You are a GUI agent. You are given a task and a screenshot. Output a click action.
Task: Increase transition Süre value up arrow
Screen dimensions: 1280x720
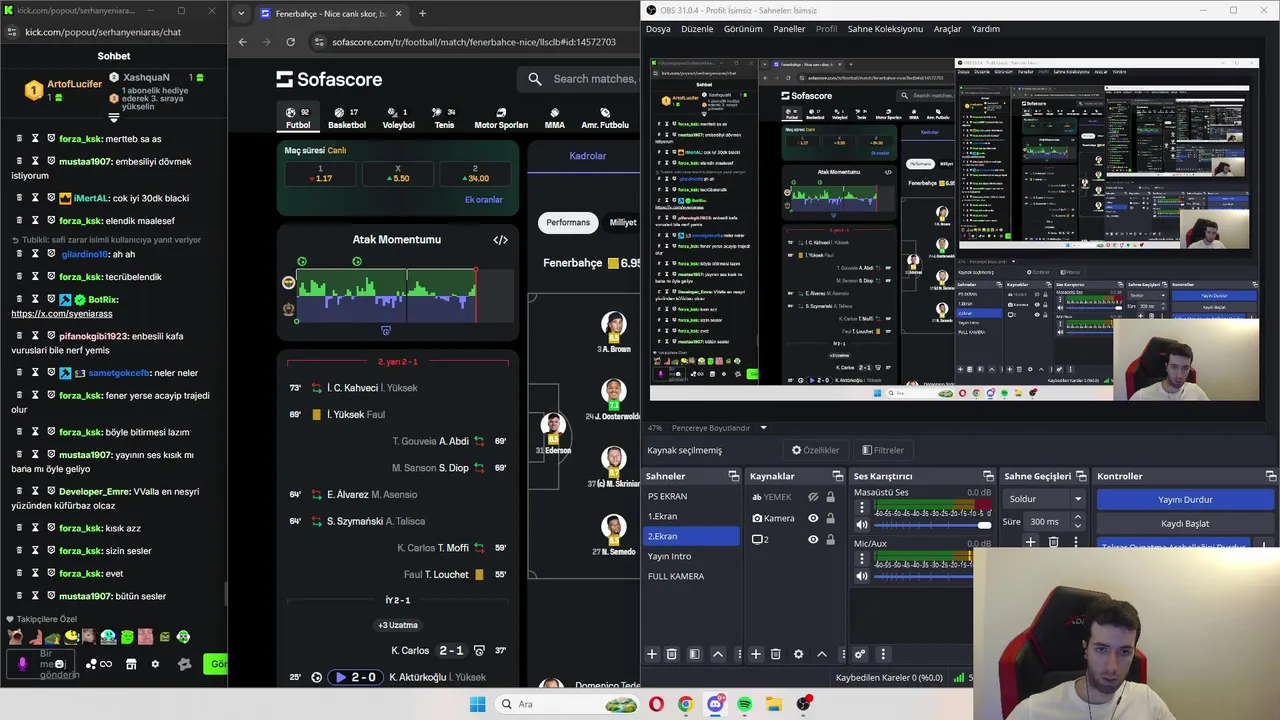(x=1077, y=517)
